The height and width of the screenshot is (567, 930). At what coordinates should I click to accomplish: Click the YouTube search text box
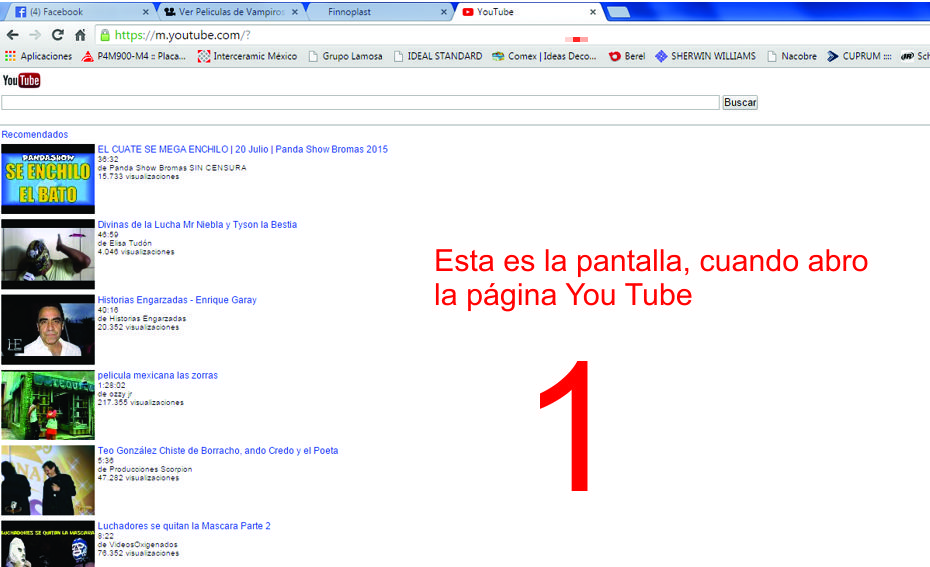pos(361,102)
